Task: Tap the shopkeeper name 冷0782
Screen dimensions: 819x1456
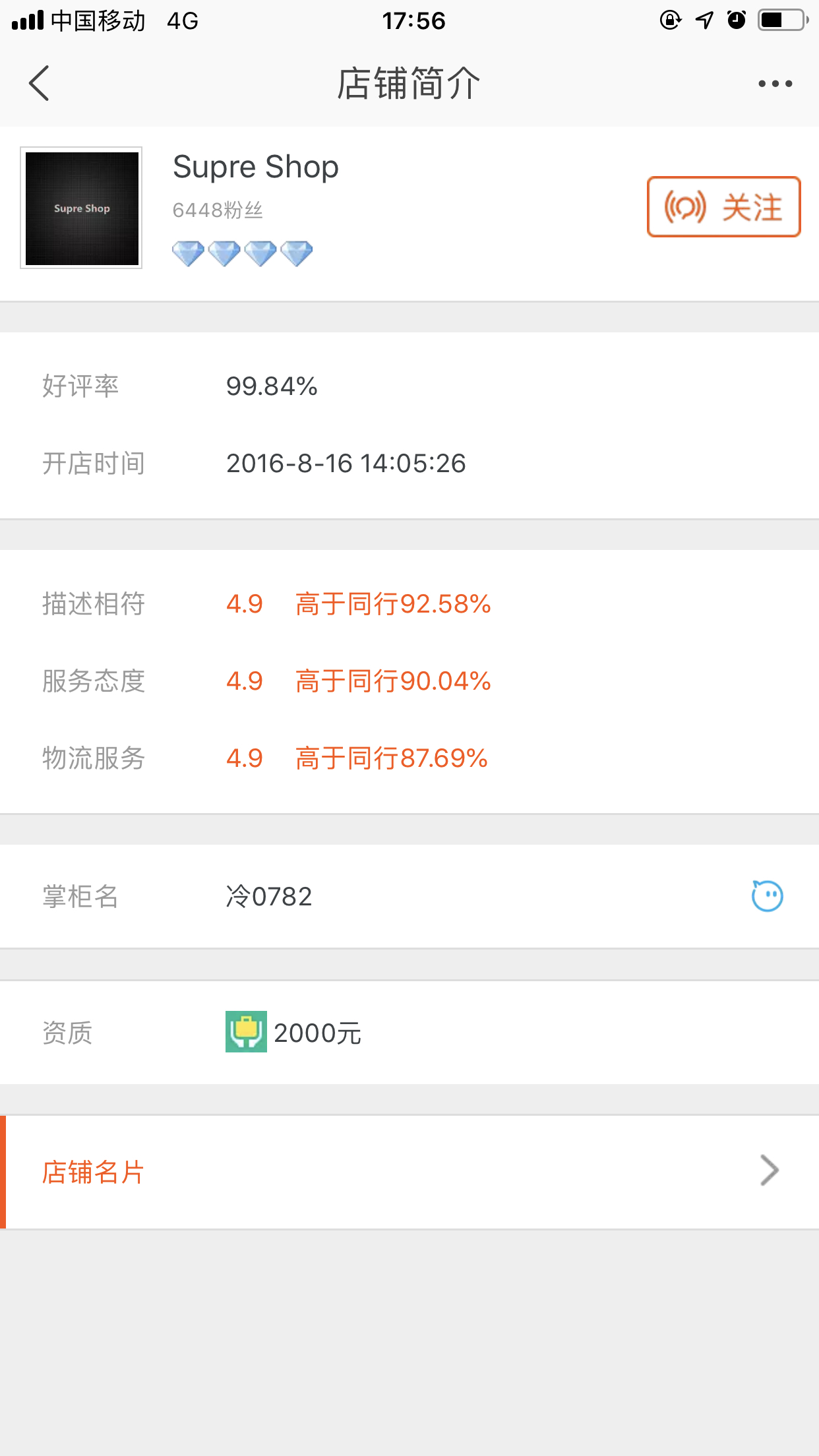Action: (x=269, y=897)
